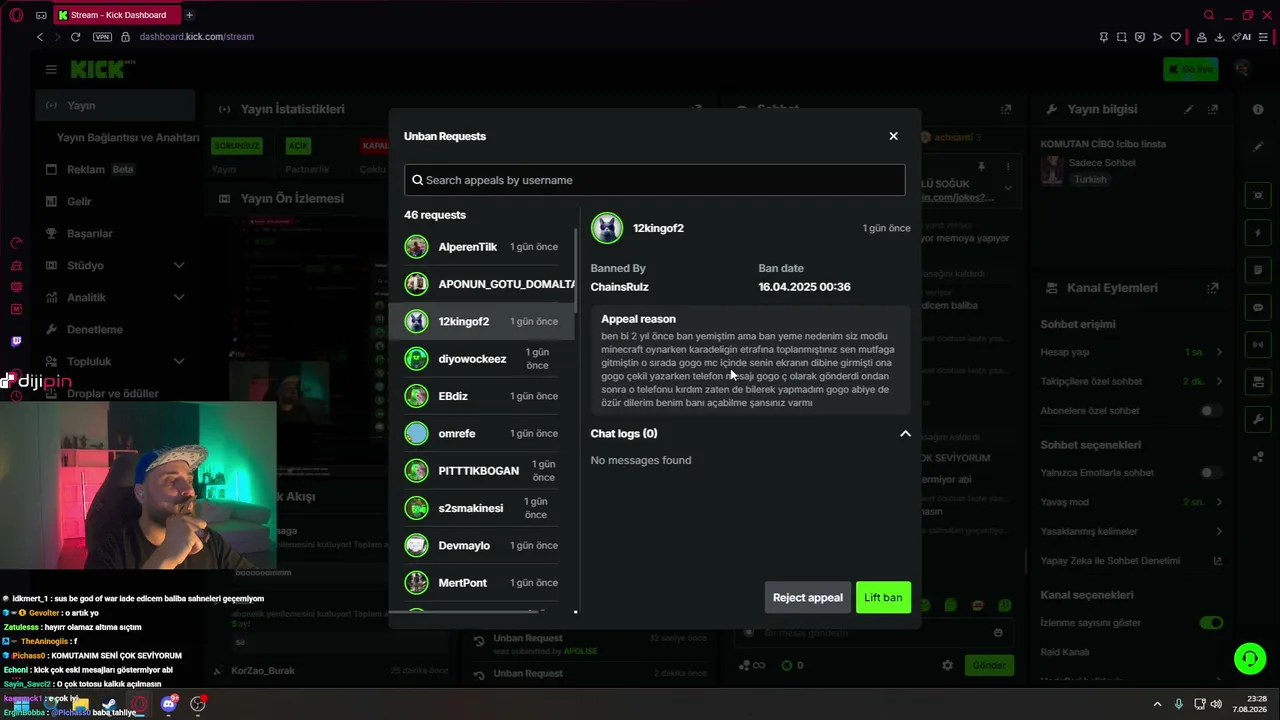Toggle Abonelere özel sohbet switch

tap(1211, 411)
